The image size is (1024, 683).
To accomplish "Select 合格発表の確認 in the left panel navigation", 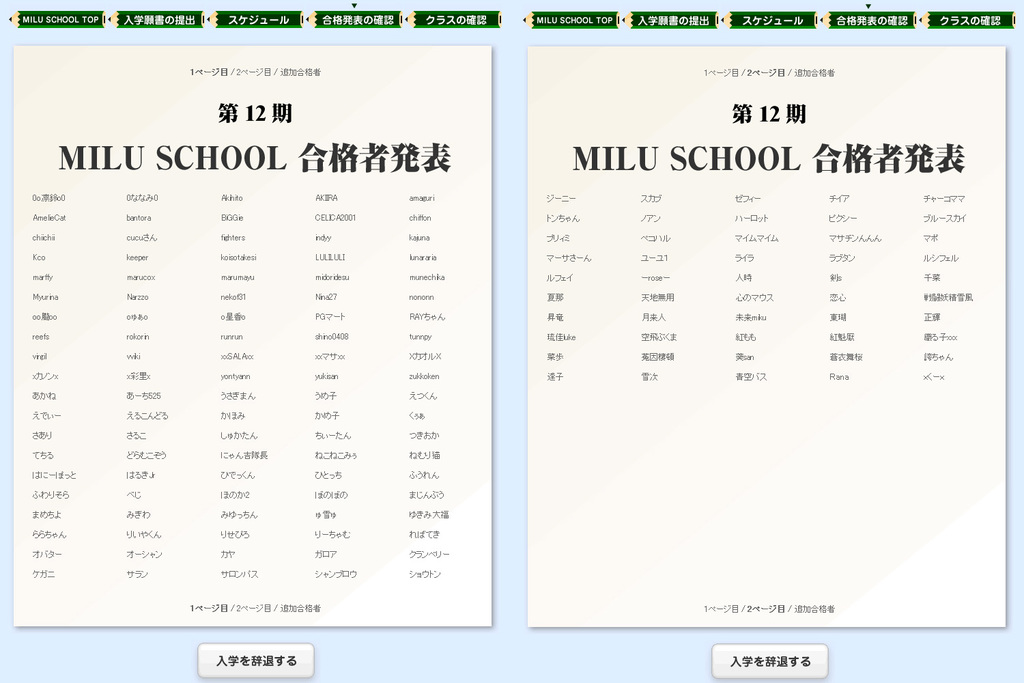I will click(357, 20).
